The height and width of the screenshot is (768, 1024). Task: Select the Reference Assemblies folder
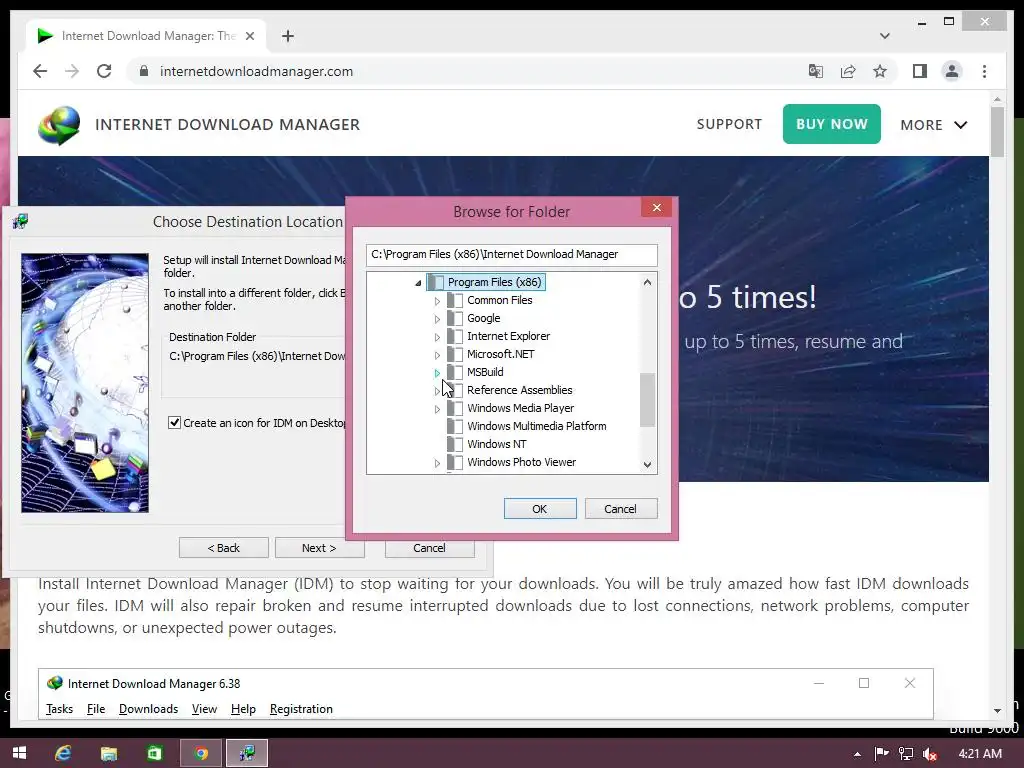point(519,390)
